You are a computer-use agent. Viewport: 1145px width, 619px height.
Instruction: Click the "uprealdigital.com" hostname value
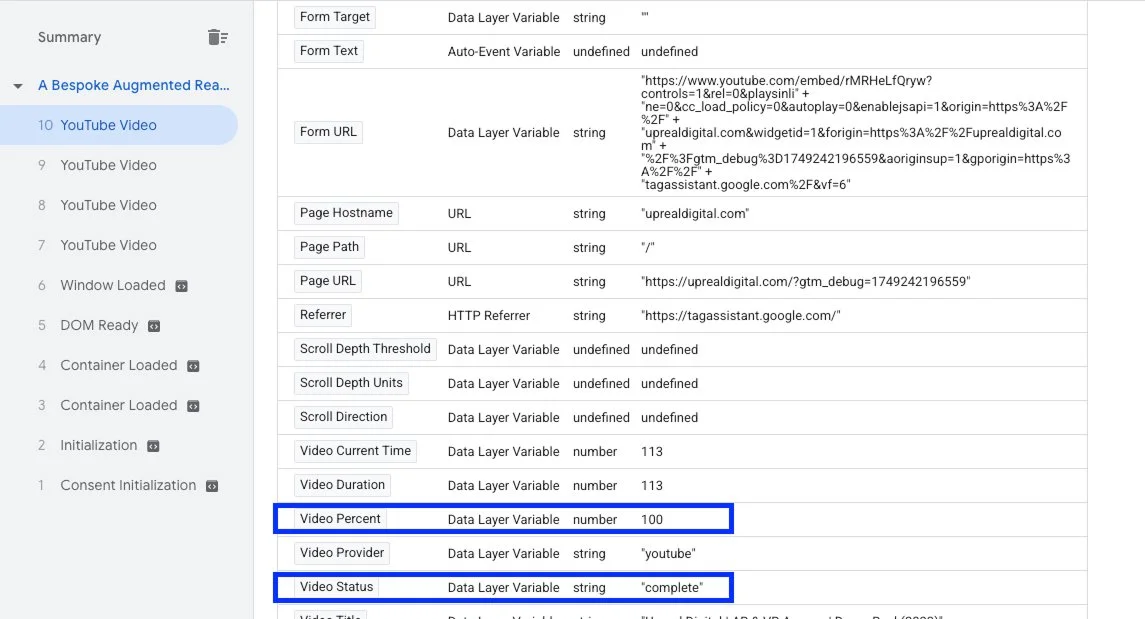pyautogui.click(x=695, y=214)
